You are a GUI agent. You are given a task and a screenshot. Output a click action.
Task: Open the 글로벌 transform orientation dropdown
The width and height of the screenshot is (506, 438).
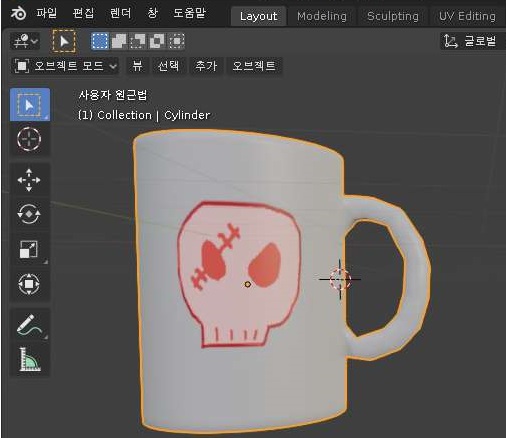473,41
